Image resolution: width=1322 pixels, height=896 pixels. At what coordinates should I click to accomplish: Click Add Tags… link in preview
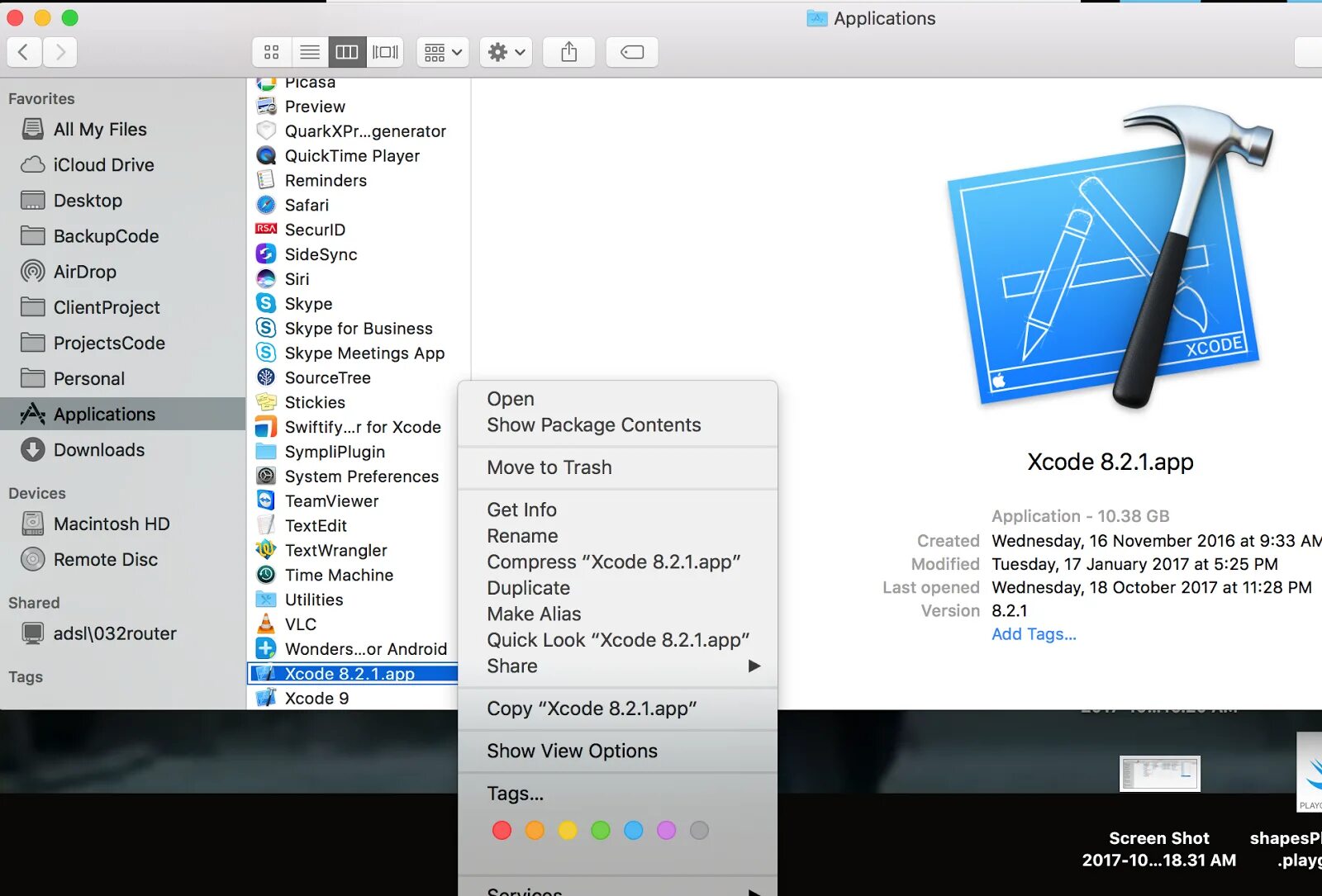1034,634
